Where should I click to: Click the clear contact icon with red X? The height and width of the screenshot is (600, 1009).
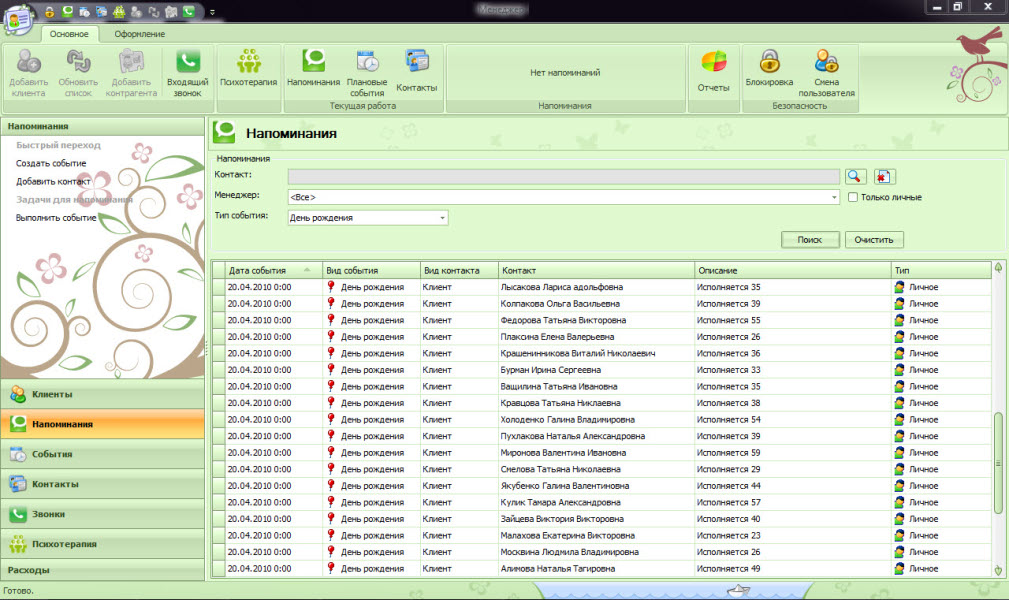(x=884, y=176)
